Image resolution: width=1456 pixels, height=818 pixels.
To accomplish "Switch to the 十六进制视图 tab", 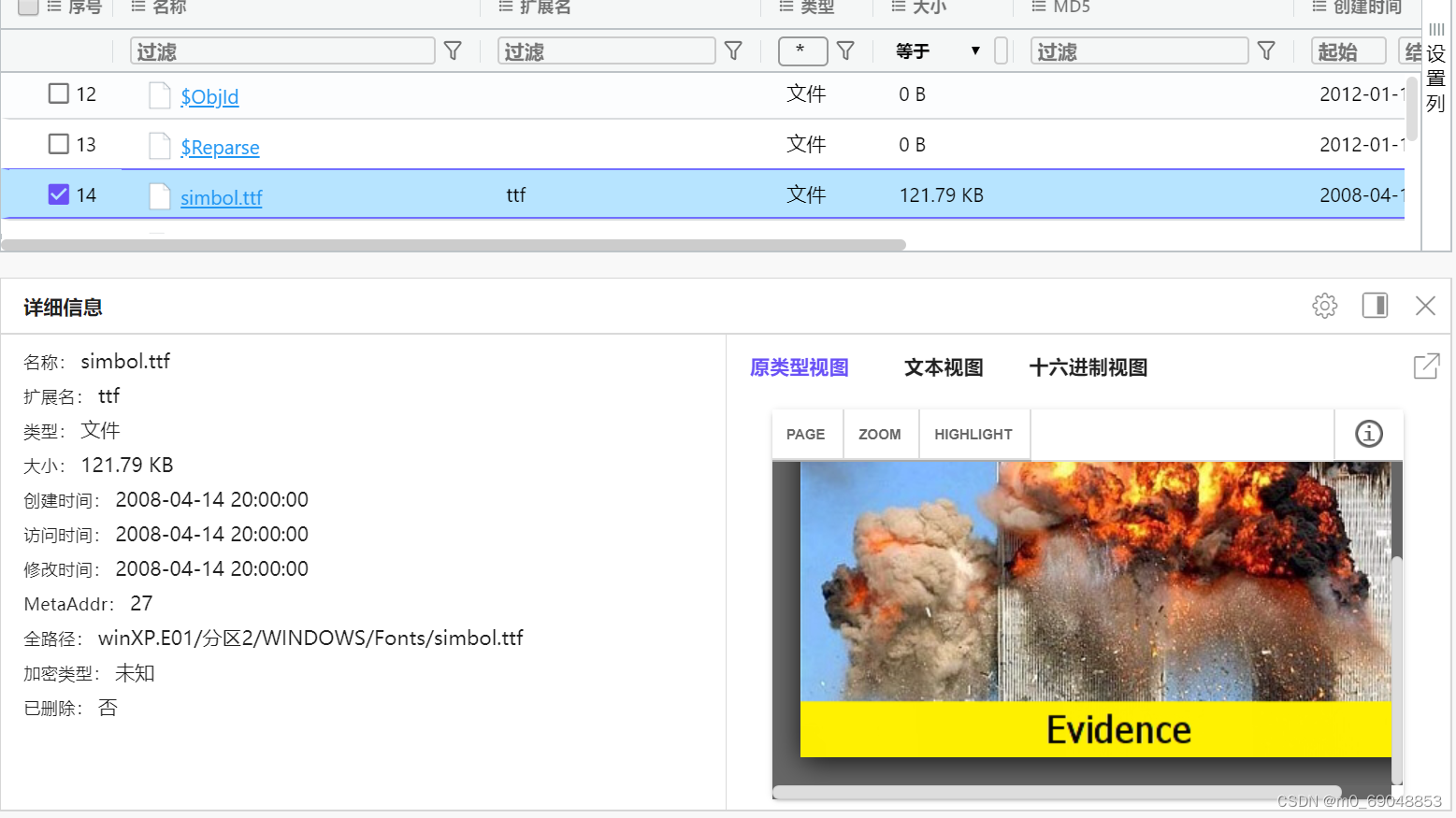I will point(1088,367).
